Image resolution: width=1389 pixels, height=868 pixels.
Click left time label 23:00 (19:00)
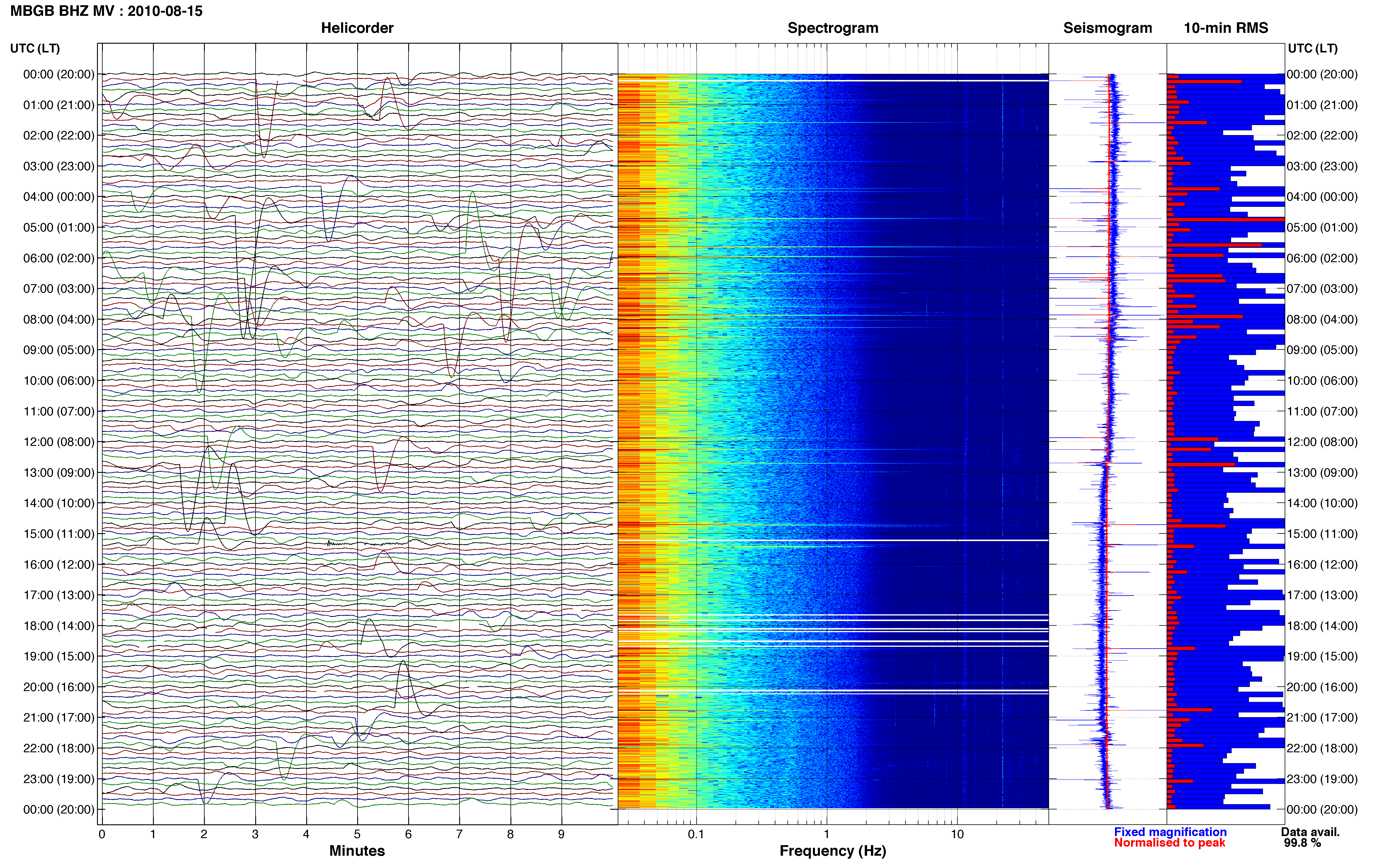[x=59, y=778]
